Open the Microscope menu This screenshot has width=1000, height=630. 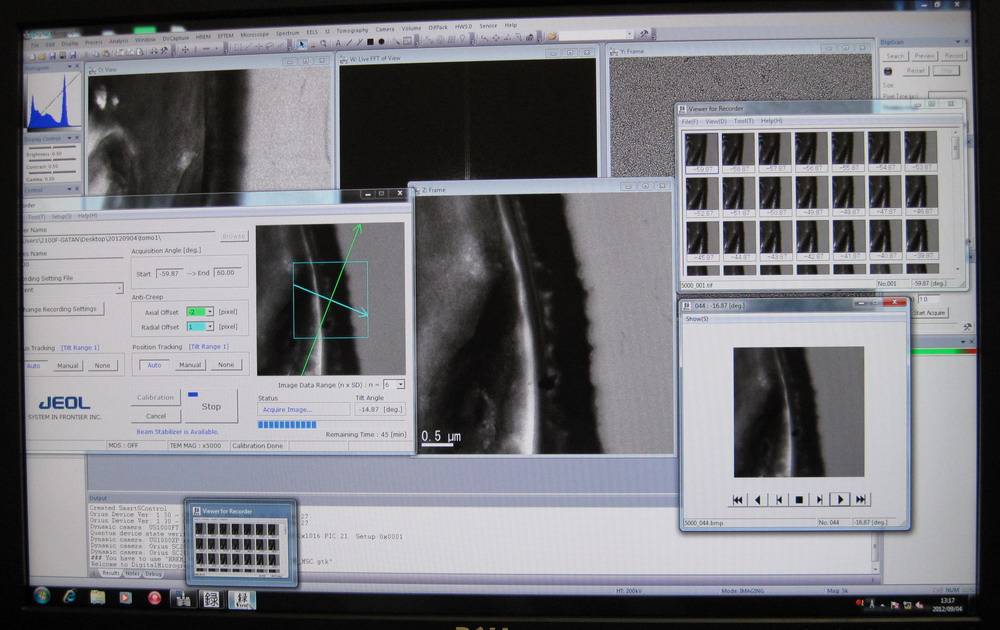[254, 34]
